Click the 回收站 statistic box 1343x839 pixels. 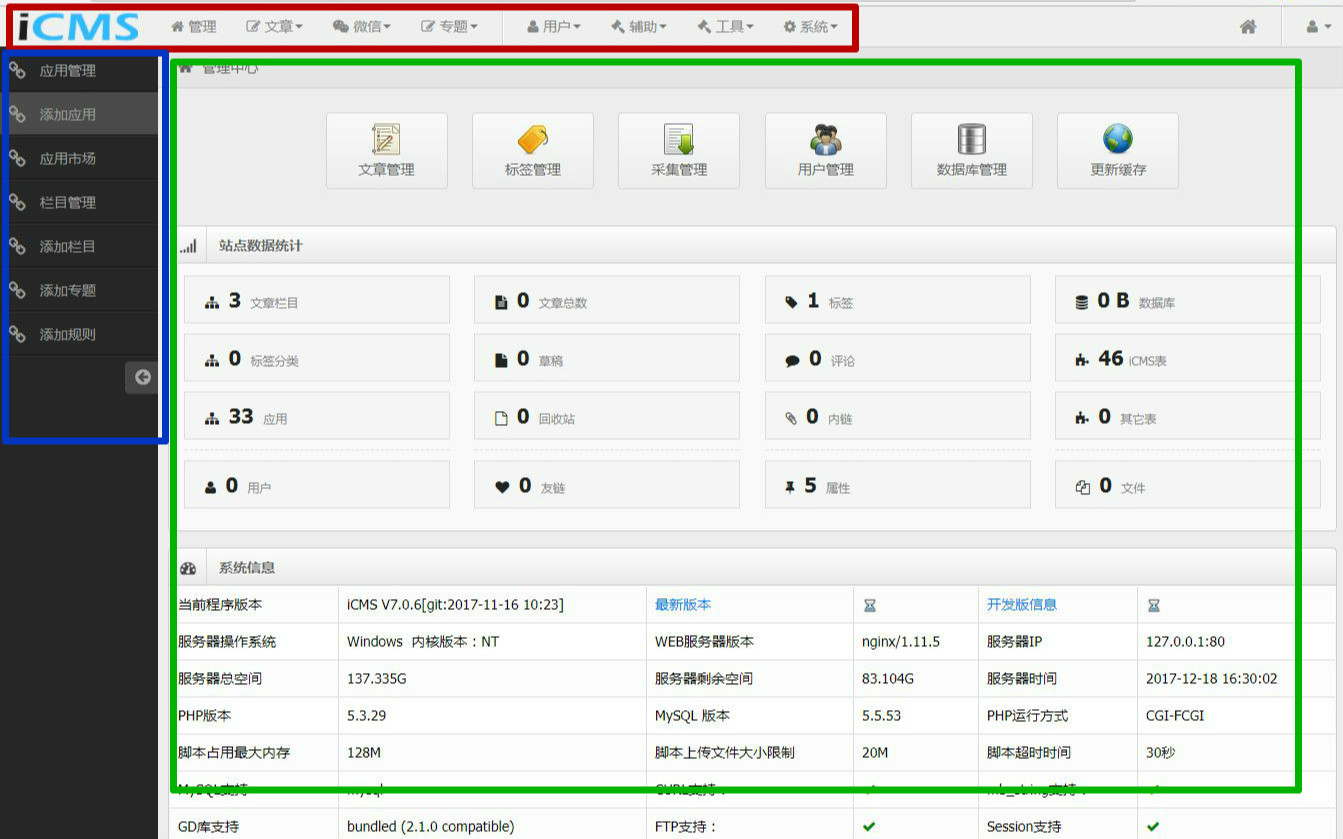click(607, 416)
